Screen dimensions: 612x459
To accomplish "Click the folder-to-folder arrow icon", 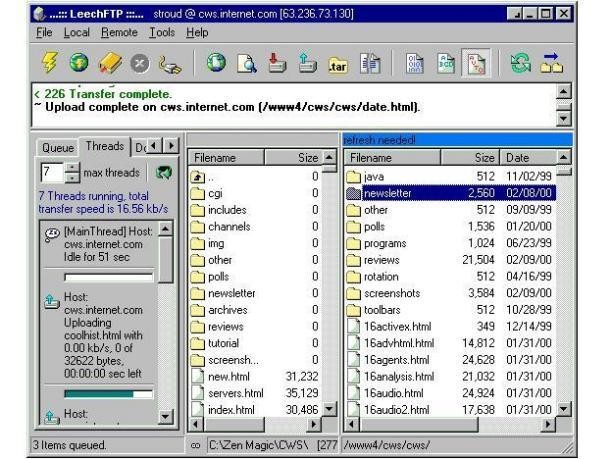I will [552, 63].
